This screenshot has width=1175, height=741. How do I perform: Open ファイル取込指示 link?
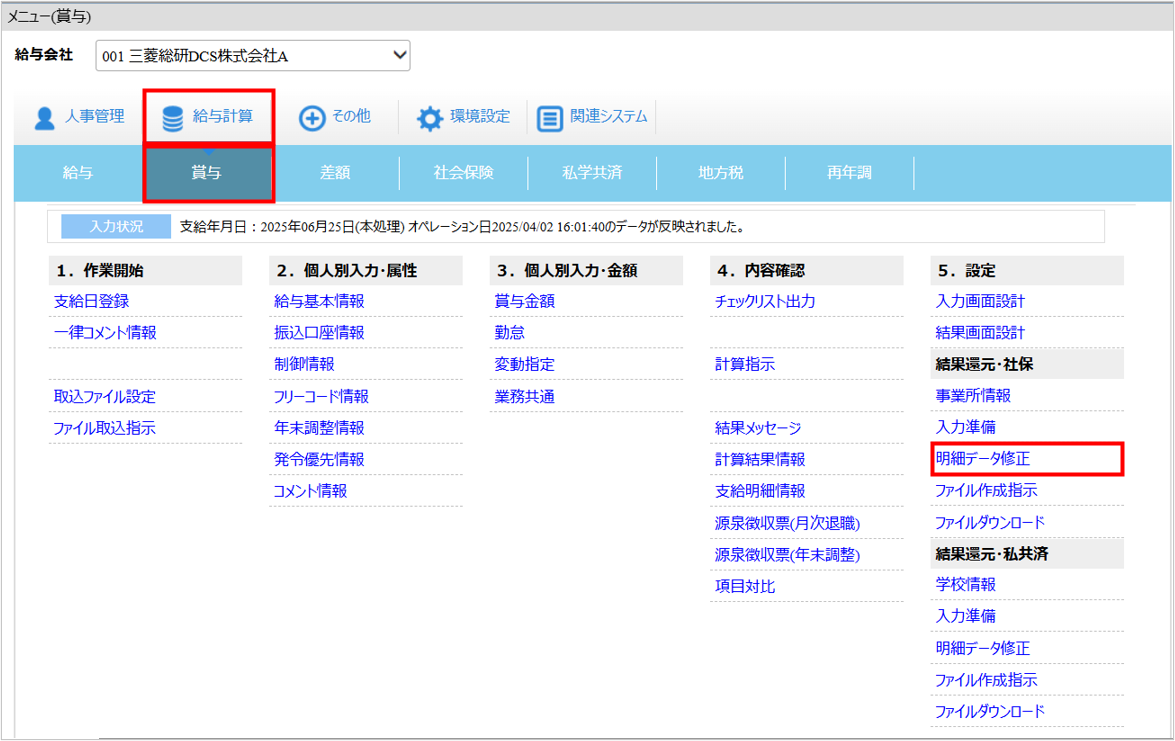pyautogui.click(x=104, y=429)
